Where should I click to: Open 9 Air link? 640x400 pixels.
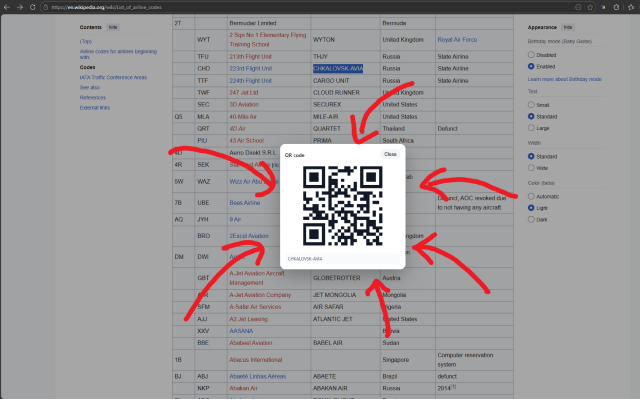pyautogui.click(x=235, y=219)
